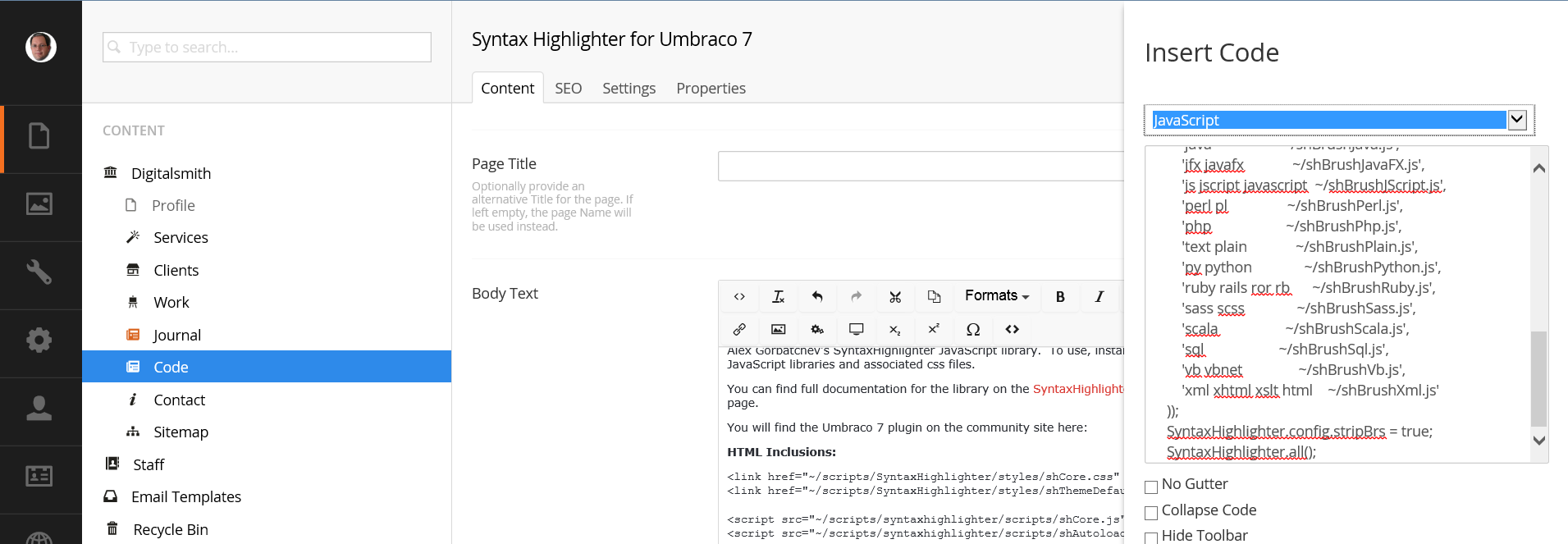Check the Collapse Code option
Viewport: 1568px width, 544px height.
(1151, 513)
